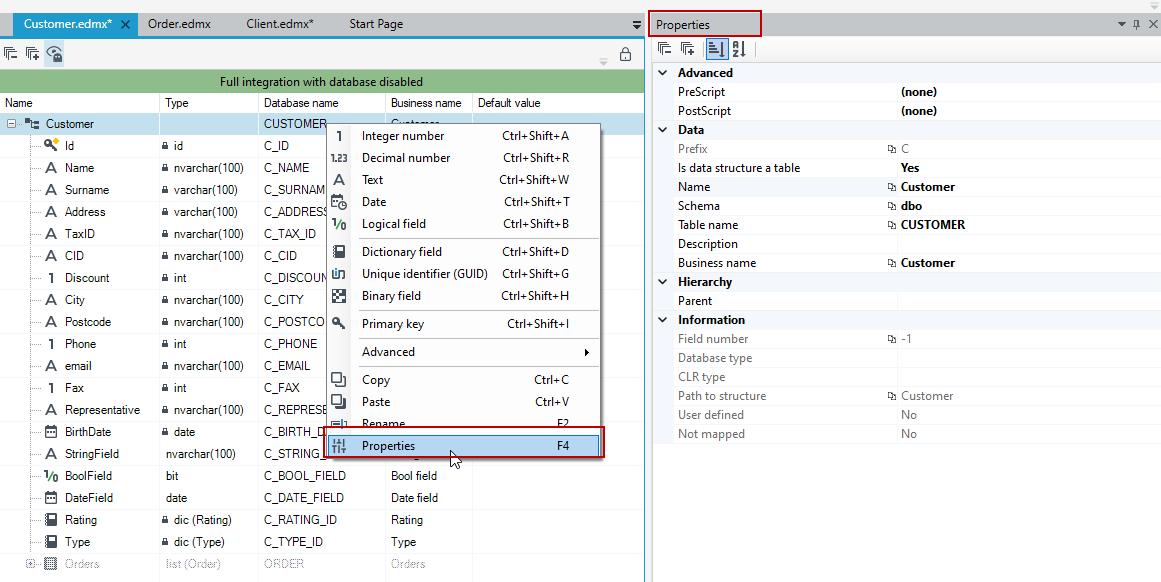Select Binary field from context menu
This screenshot has width=1161, height=582.
pos(464,295)
